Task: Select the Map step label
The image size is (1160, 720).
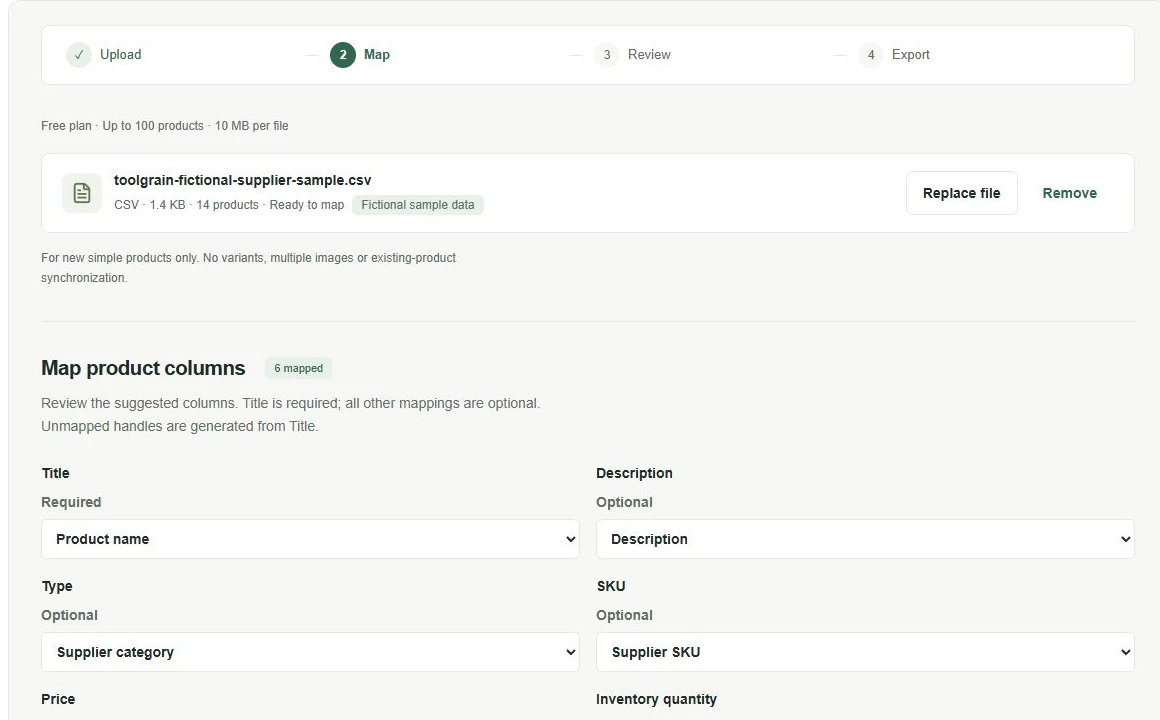Action: click(x=377, y=55)
